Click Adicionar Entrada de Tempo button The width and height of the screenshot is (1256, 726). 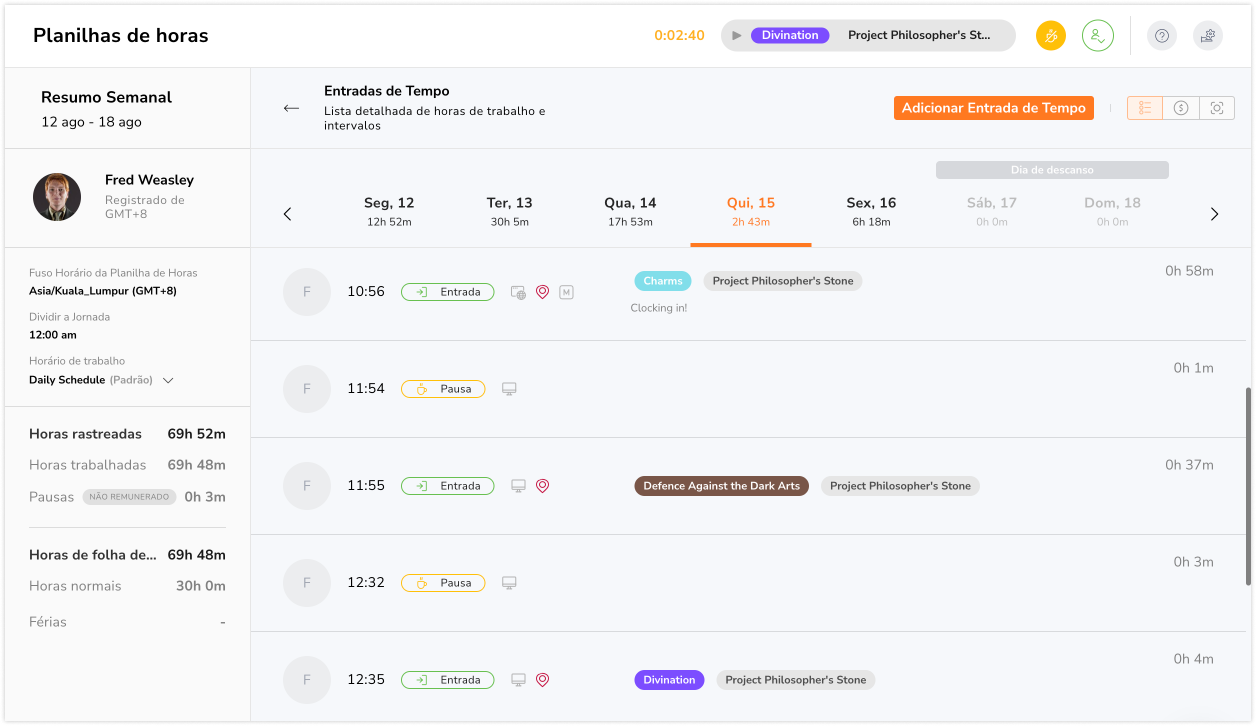point(993,108)
